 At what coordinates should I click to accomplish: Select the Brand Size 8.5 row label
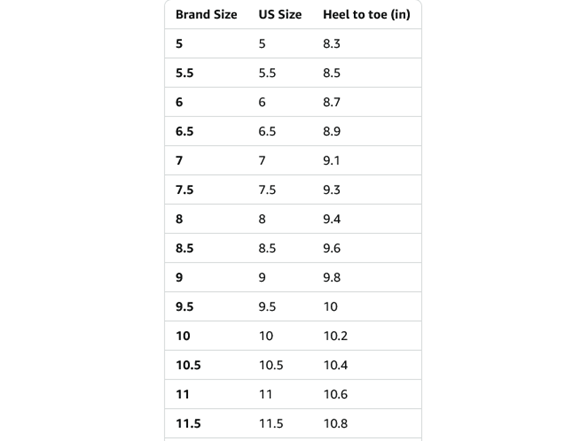pyautogui.click(x=184, y=249)
